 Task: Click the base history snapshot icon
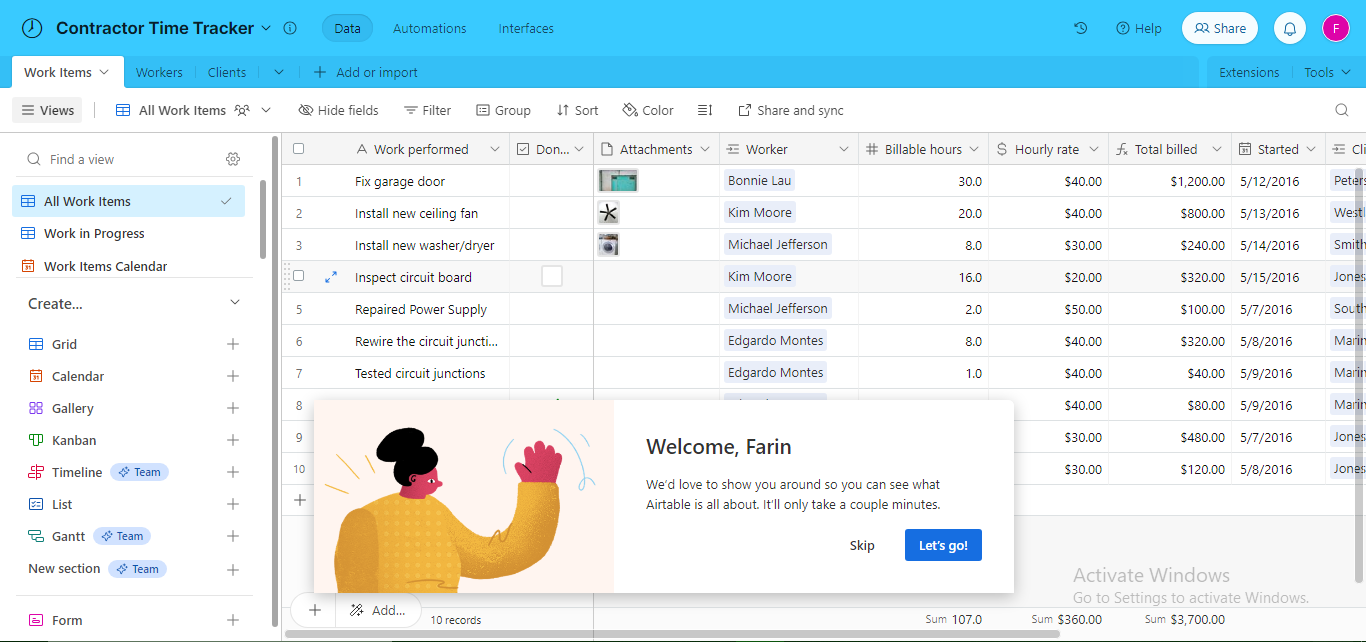tap(1080, 28)
